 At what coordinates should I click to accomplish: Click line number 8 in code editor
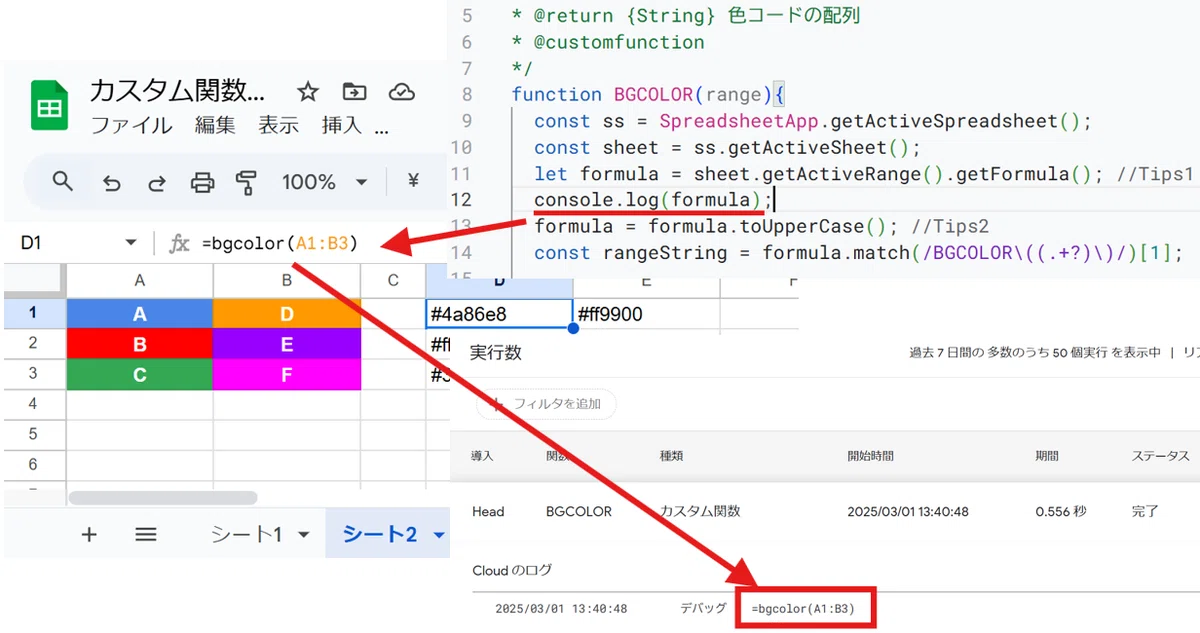(x=467, y=95)
